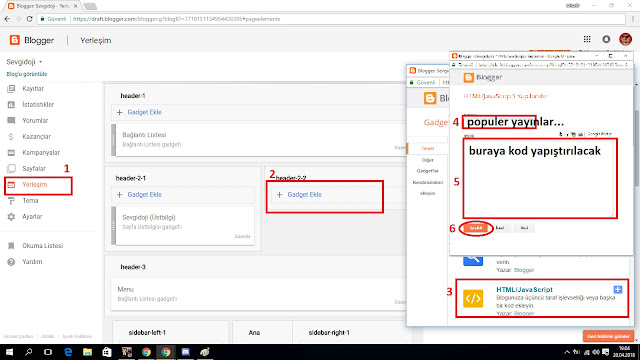The width and height of the screenshot is (640, 360).
Task: Click the Kayıtlar posts icon
Action: click(x=11, y=89)
